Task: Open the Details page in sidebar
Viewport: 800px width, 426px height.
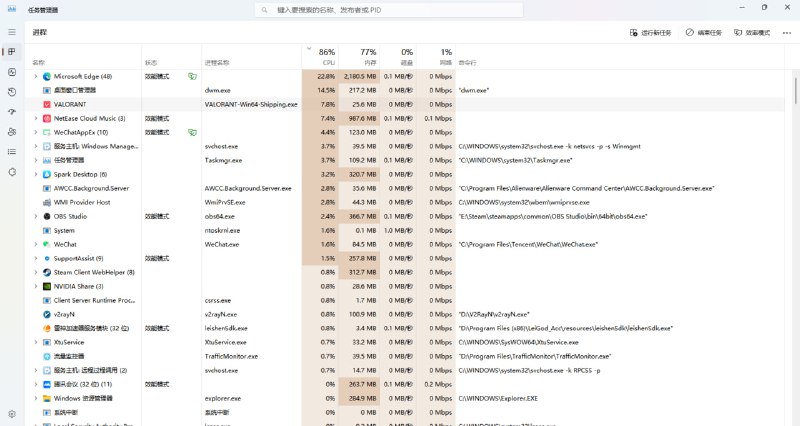Action: (x=12, y=152)
